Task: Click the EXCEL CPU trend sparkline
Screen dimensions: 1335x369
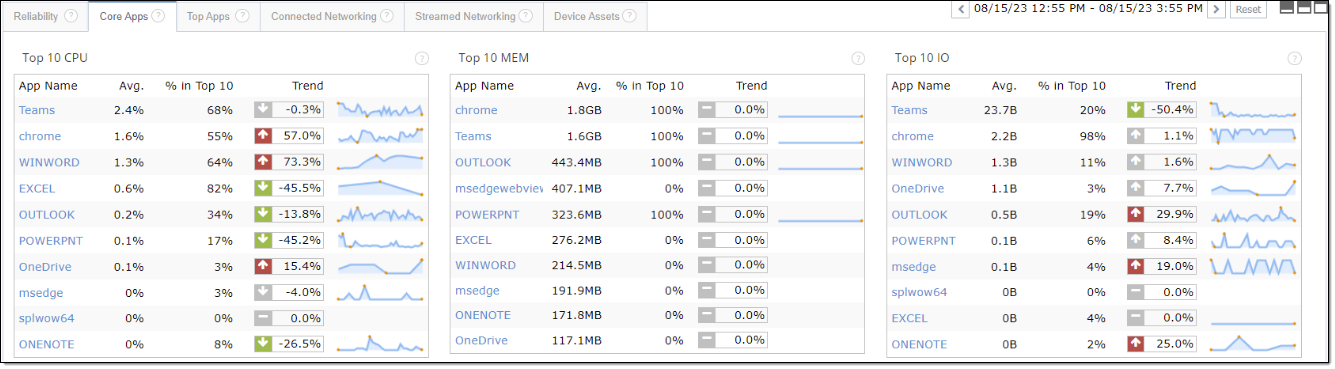Action: (380, 188)
